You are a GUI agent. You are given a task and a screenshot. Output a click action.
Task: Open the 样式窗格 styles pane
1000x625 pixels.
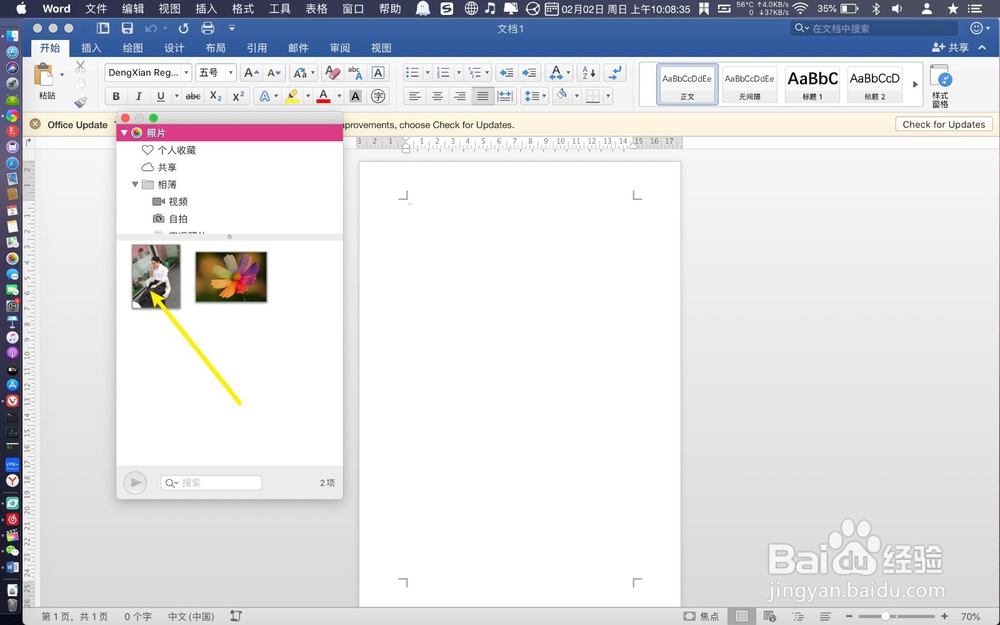[x=941, y=85]
